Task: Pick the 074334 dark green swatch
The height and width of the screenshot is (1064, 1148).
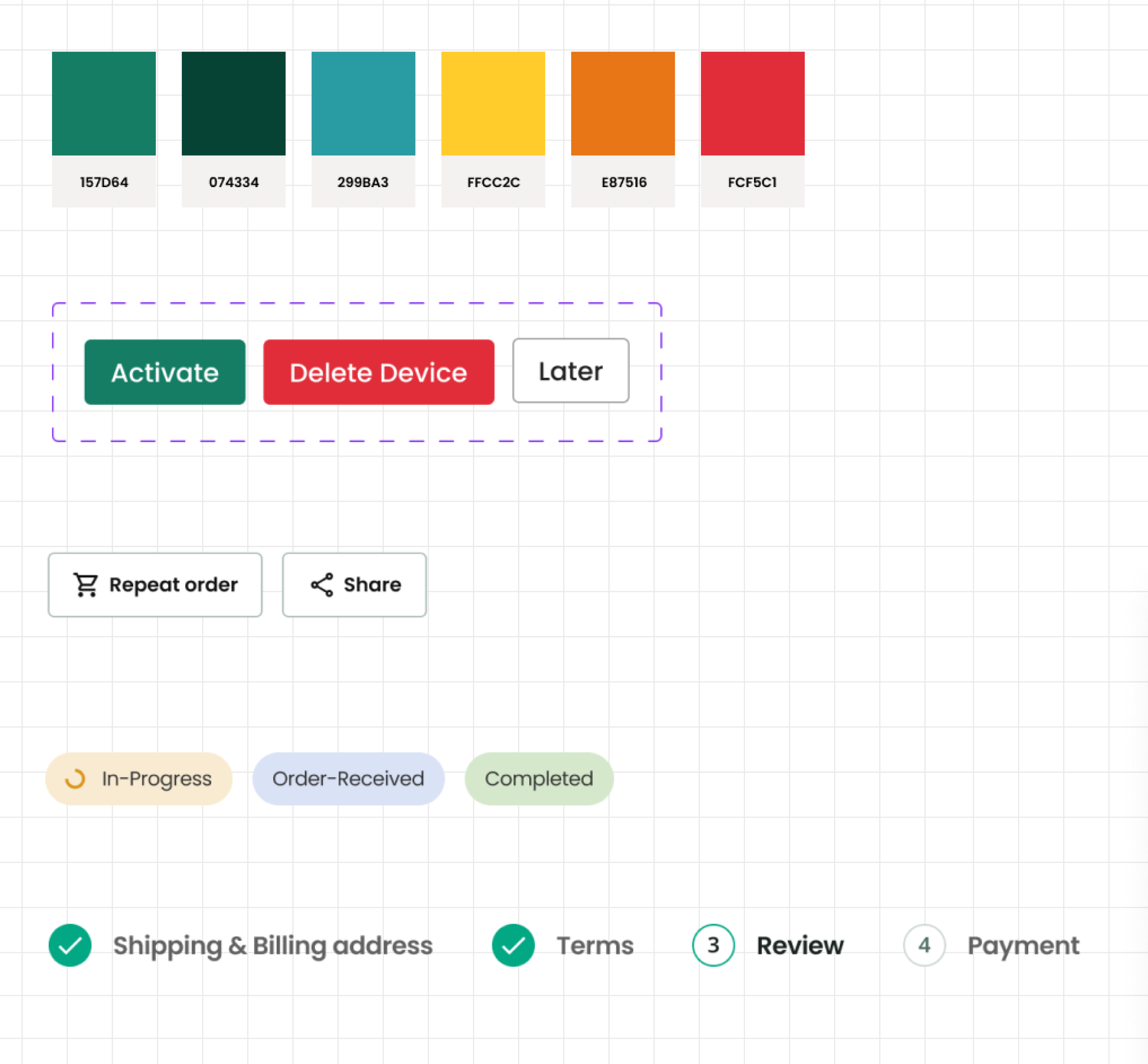Action: (x=233, y=103)
